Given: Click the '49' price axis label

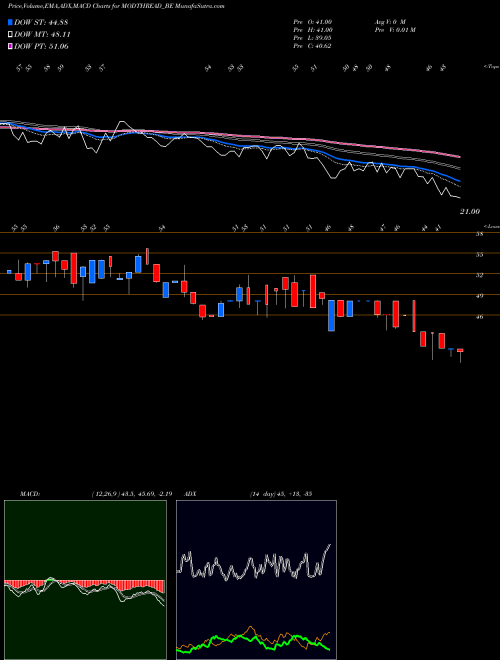Looking at the screenshot, I should [479, 296].
